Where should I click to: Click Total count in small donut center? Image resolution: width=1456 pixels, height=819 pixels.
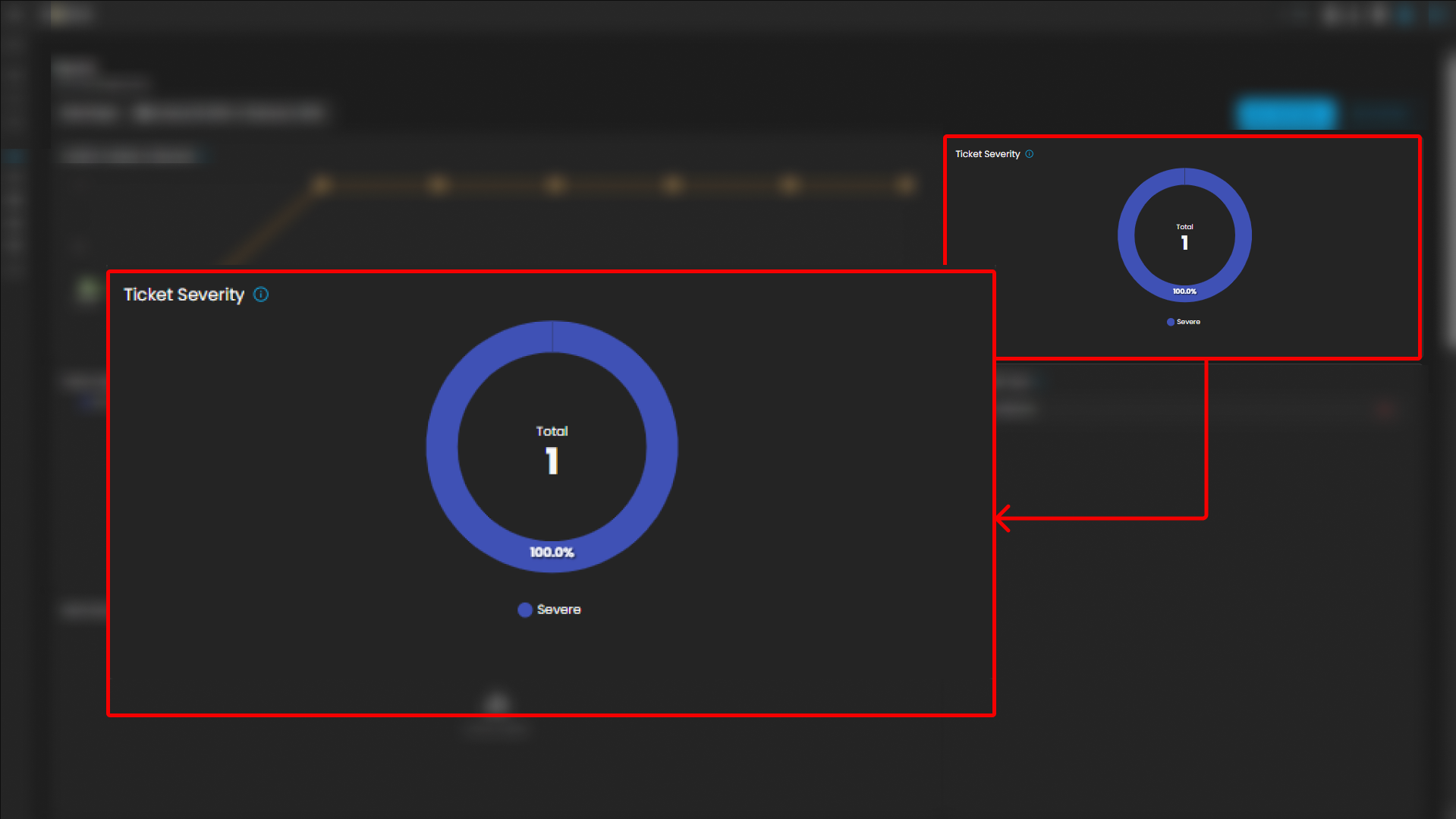(x=1184, y=243)
